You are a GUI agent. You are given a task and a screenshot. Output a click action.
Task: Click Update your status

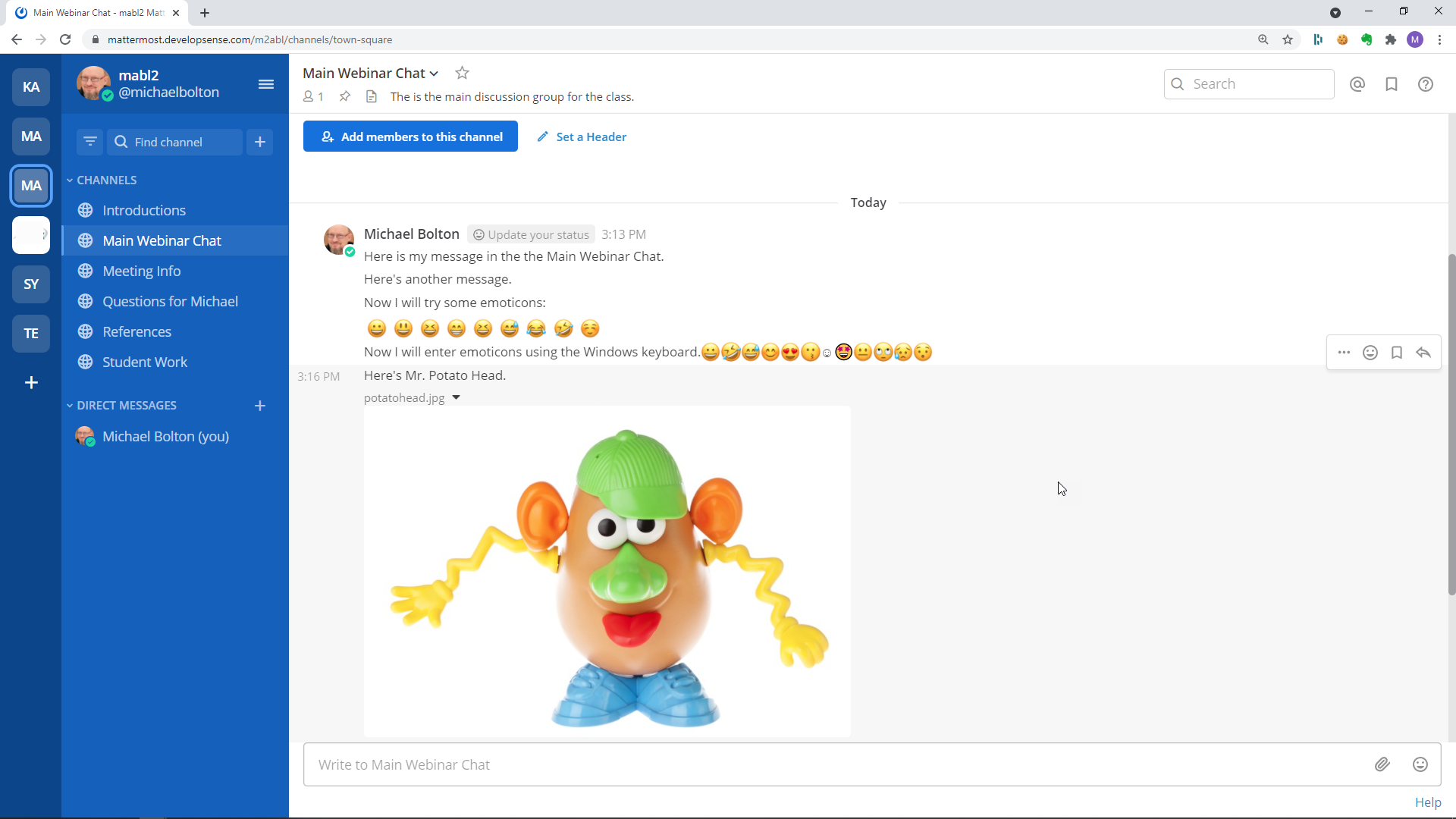point(531,234)
